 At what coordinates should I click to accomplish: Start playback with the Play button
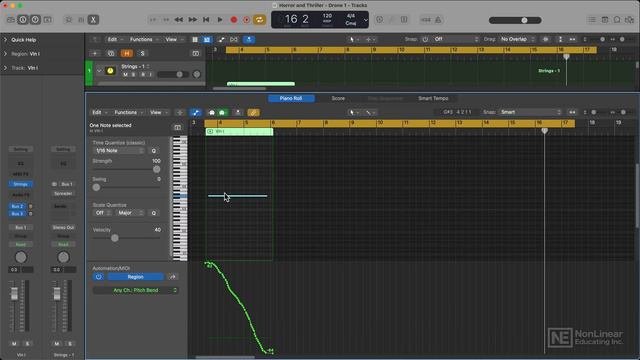(220, 20)
